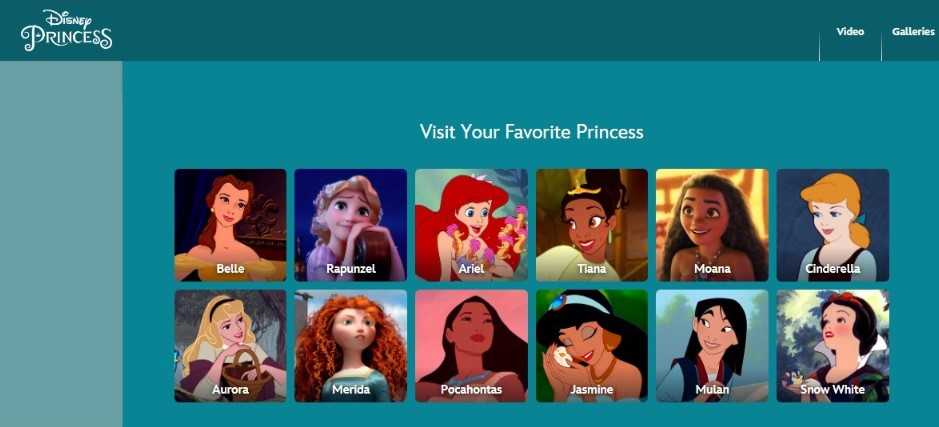Click the Snow White name label
The height and width of the screenshot is (427, 939).
pyautogui.click(x=833, y=390)
